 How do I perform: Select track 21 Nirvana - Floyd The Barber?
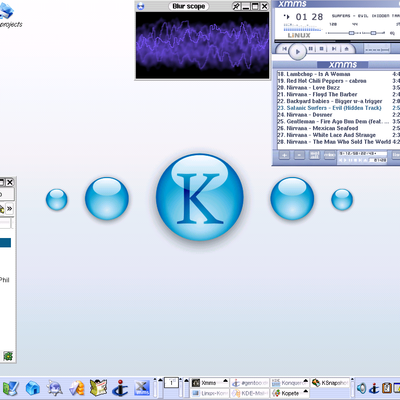[338, 94]
